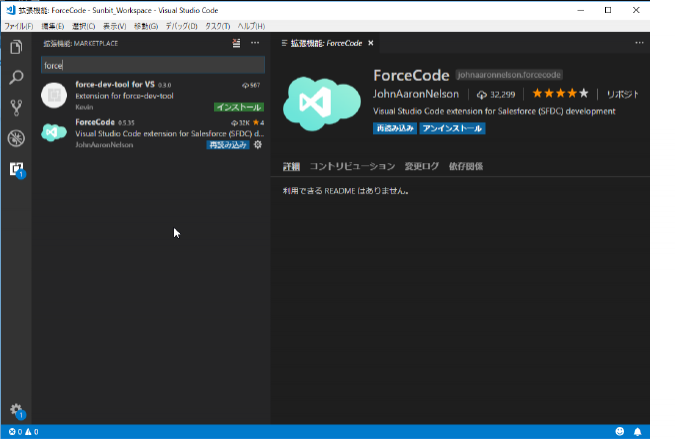Viewport: 675px width, 439px height.
Task: Click the JohnAaronNelson publisher link
Action: pyautogui.click(x=416, y=94)
